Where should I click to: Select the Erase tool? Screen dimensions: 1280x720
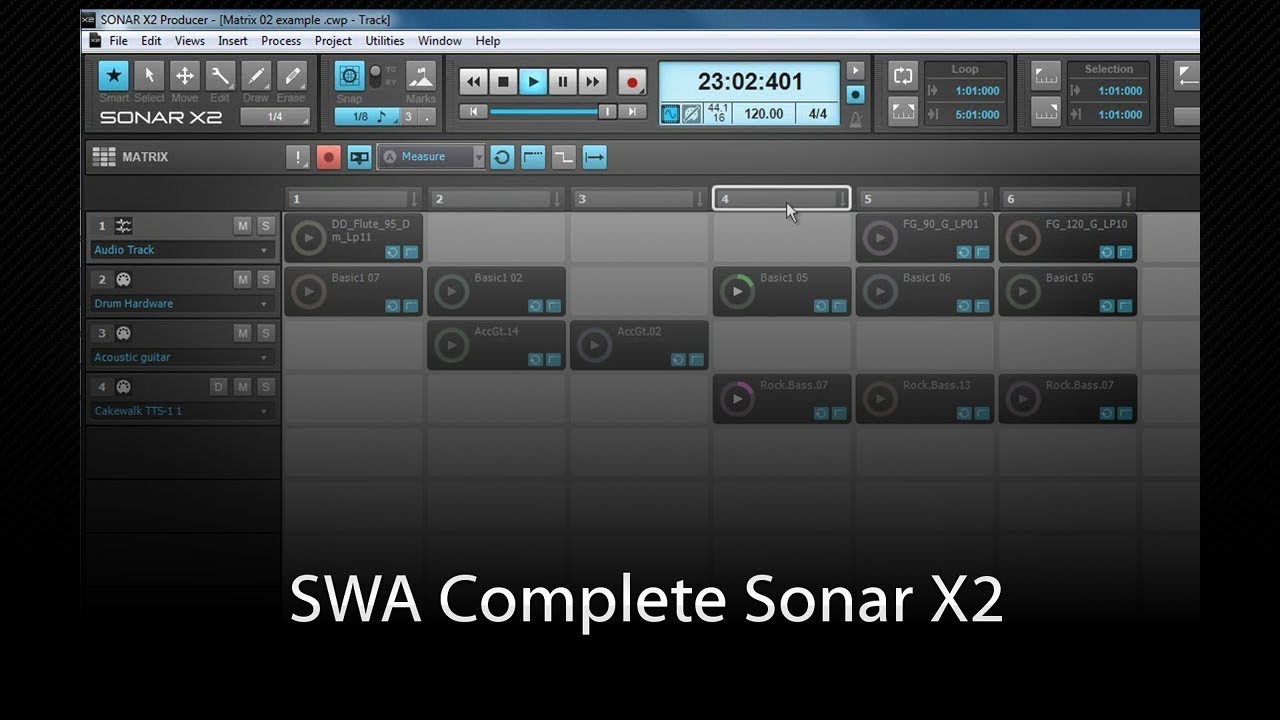pyautogui.click(x=291, y=76)
